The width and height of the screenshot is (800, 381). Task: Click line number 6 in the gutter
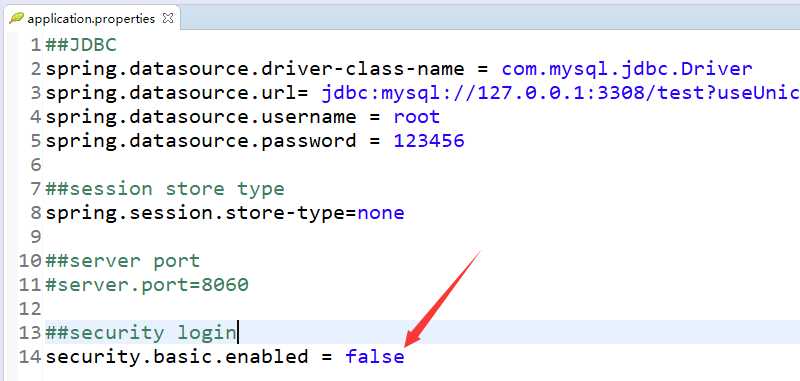click(x=36, y=165)
